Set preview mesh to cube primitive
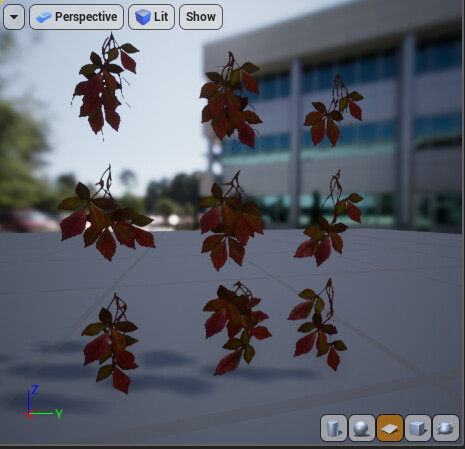The image size is (465, 449). click(418, 428)
